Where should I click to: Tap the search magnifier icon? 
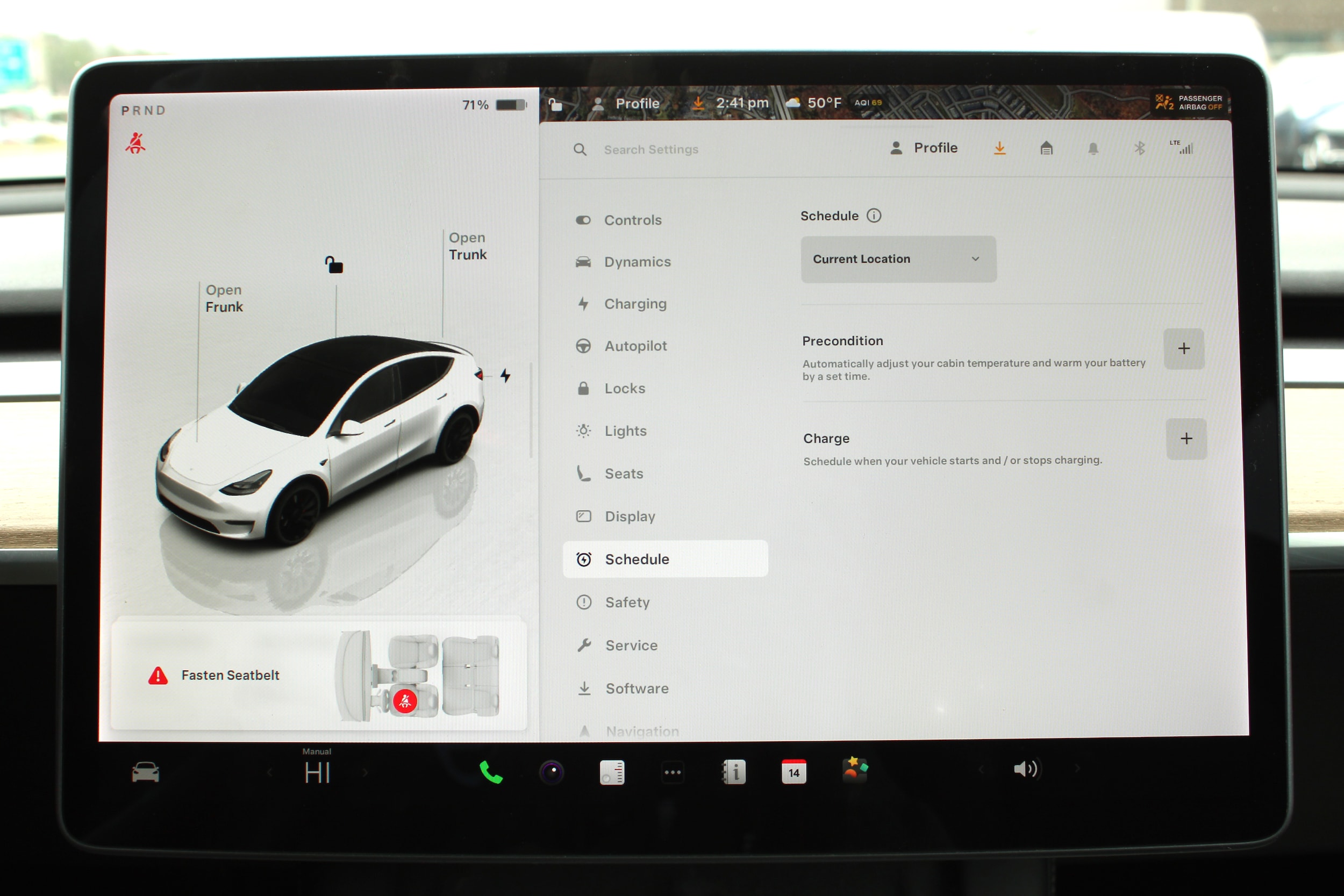[x=580, y=150]
